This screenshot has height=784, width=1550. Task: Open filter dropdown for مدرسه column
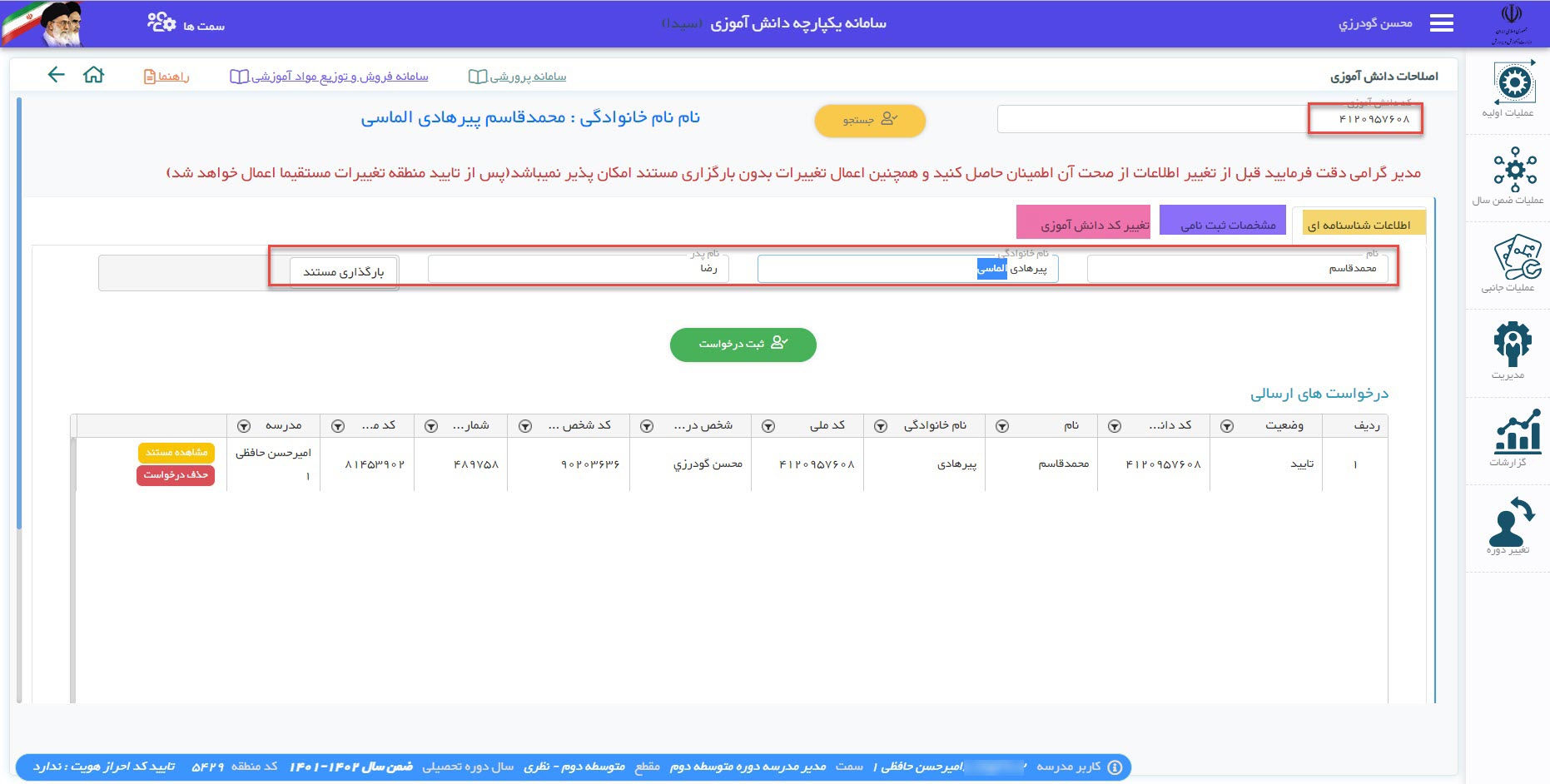pos(243,426)
